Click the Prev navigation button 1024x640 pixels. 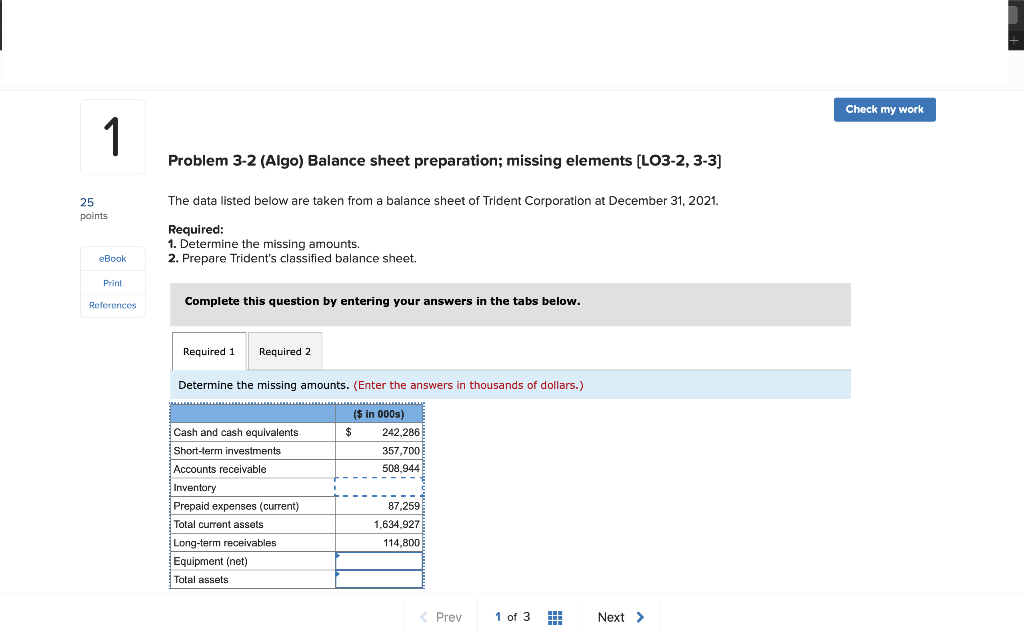pos(443,617)
